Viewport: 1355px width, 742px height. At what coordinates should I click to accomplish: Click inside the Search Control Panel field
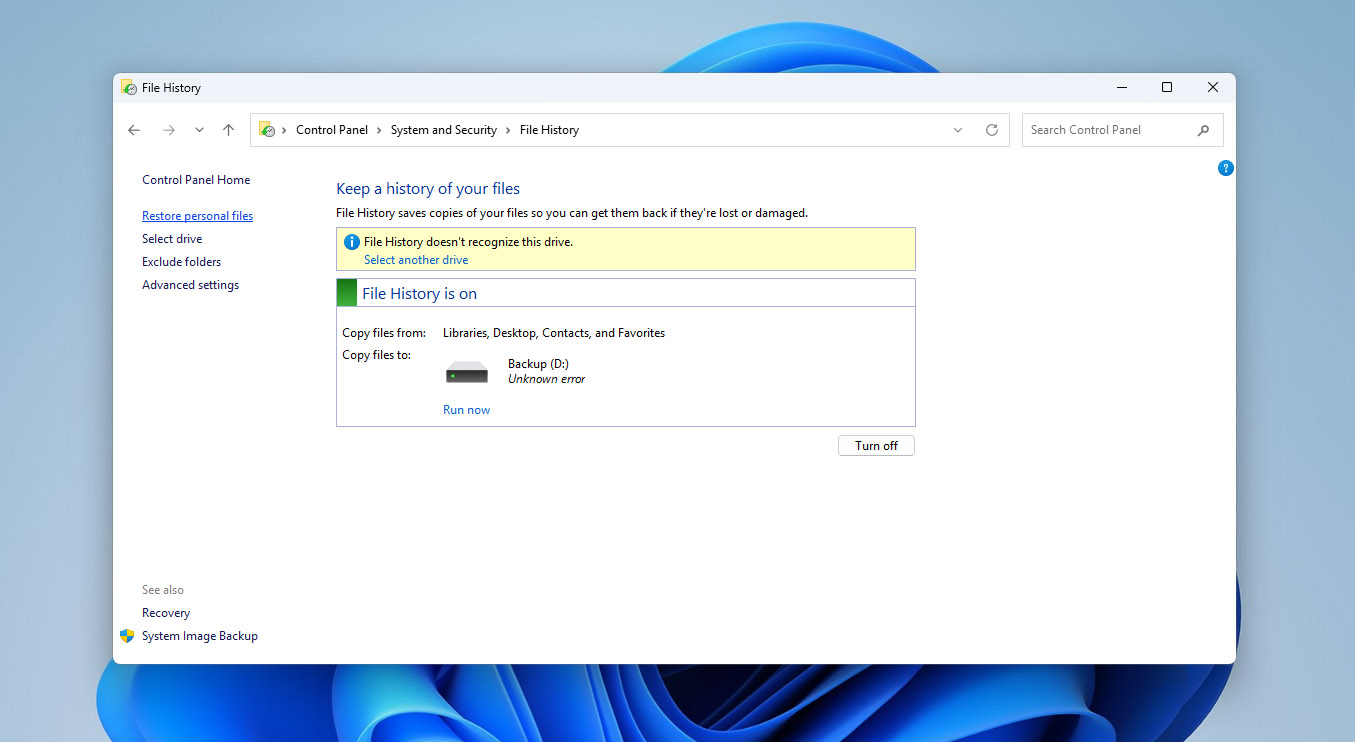(x=1100, y=129)
